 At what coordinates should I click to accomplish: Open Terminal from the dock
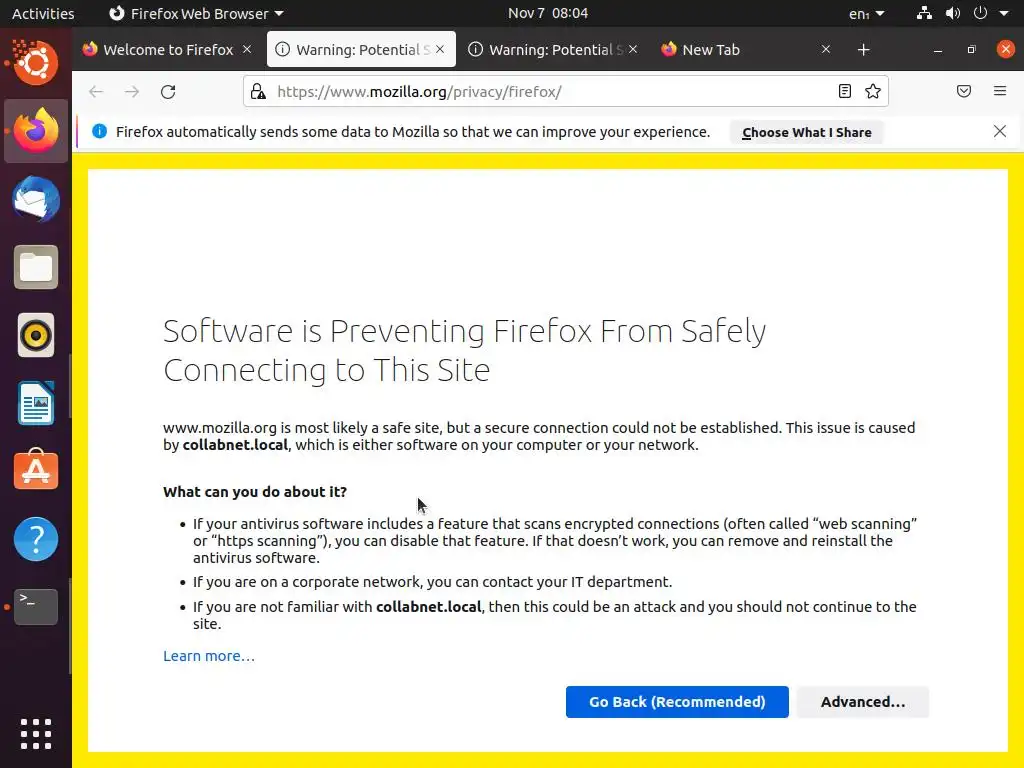point(36,606)
